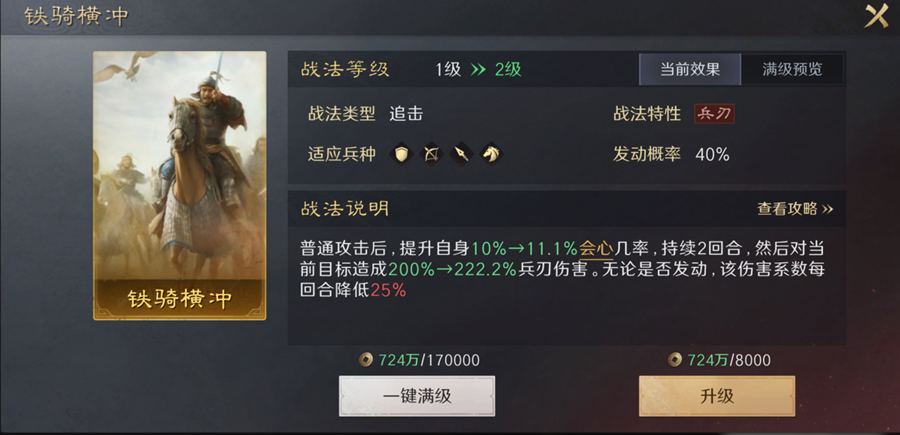Tap the shield infantry troop icon
This screenshot has width=900, height=435.
pyautogui.click(x=402, y=154)
